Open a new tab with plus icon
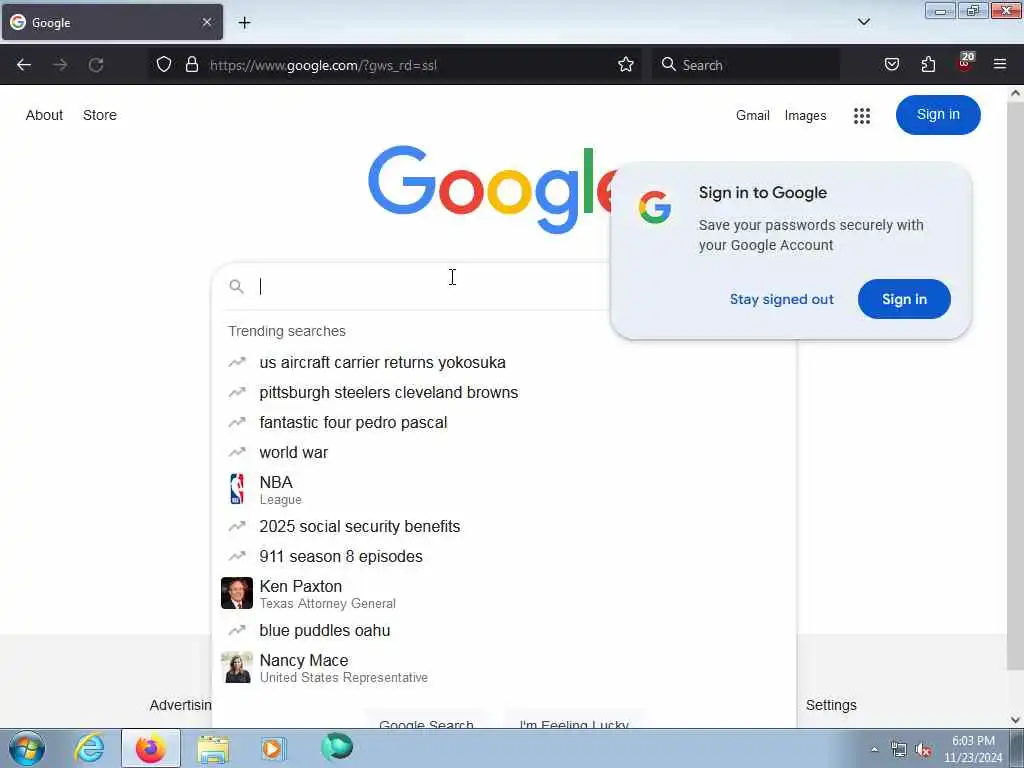This screenshot has height=768, width=1024. point(244,22)
